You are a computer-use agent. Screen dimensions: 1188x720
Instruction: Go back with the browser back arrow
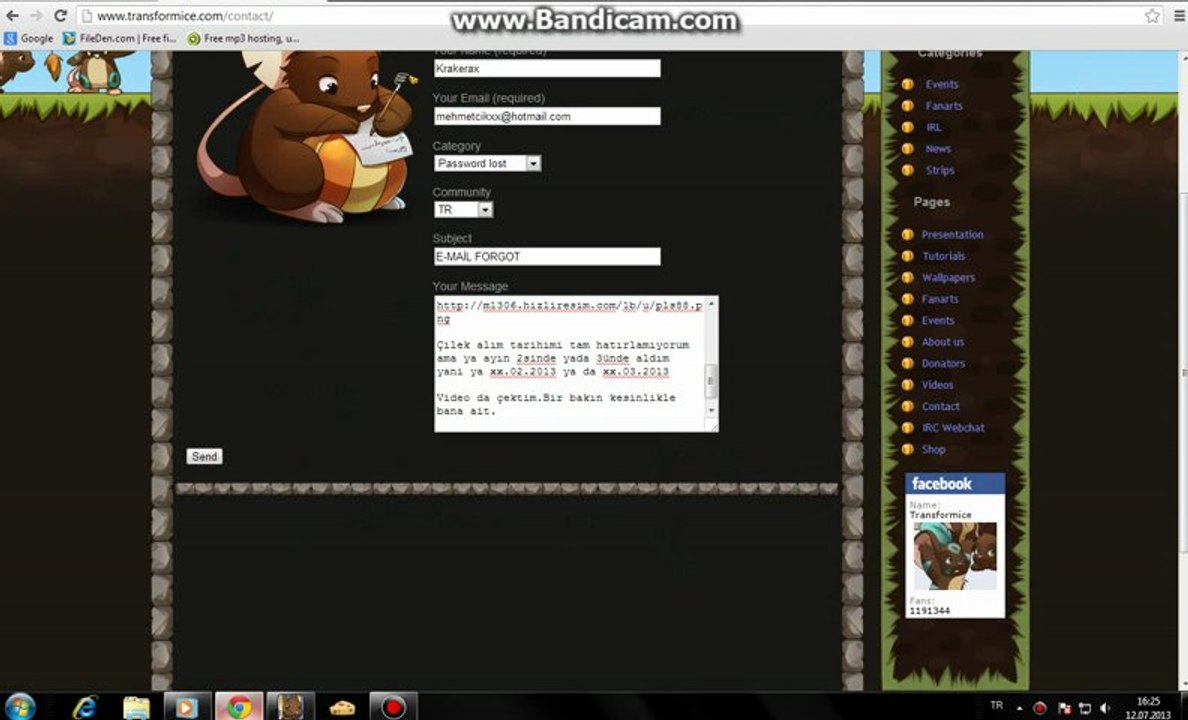(x=12, y=15)
